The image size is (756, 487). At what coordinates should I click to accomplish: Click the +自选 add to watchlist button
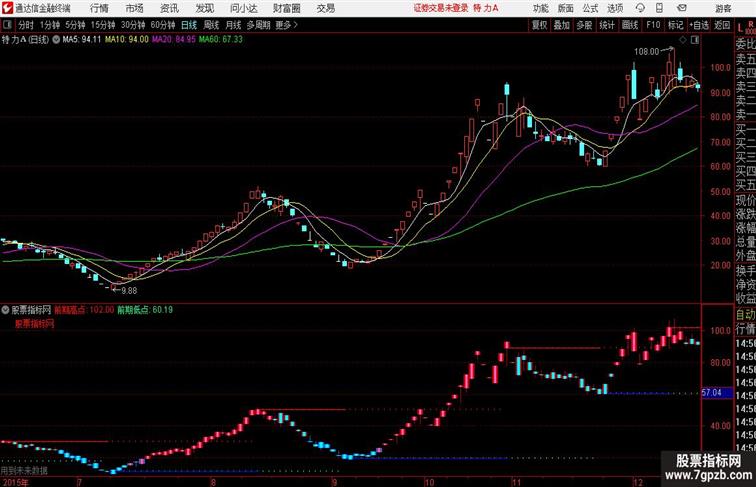click(x=699, y=25)
